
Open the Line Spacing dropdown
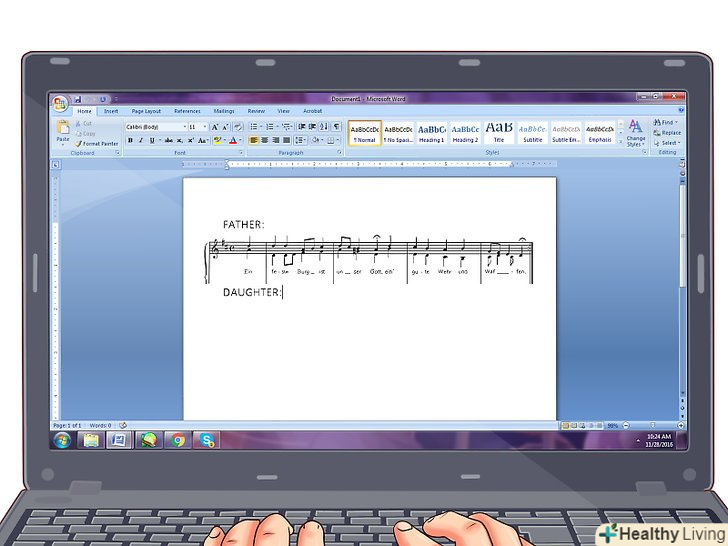point(300,140)
